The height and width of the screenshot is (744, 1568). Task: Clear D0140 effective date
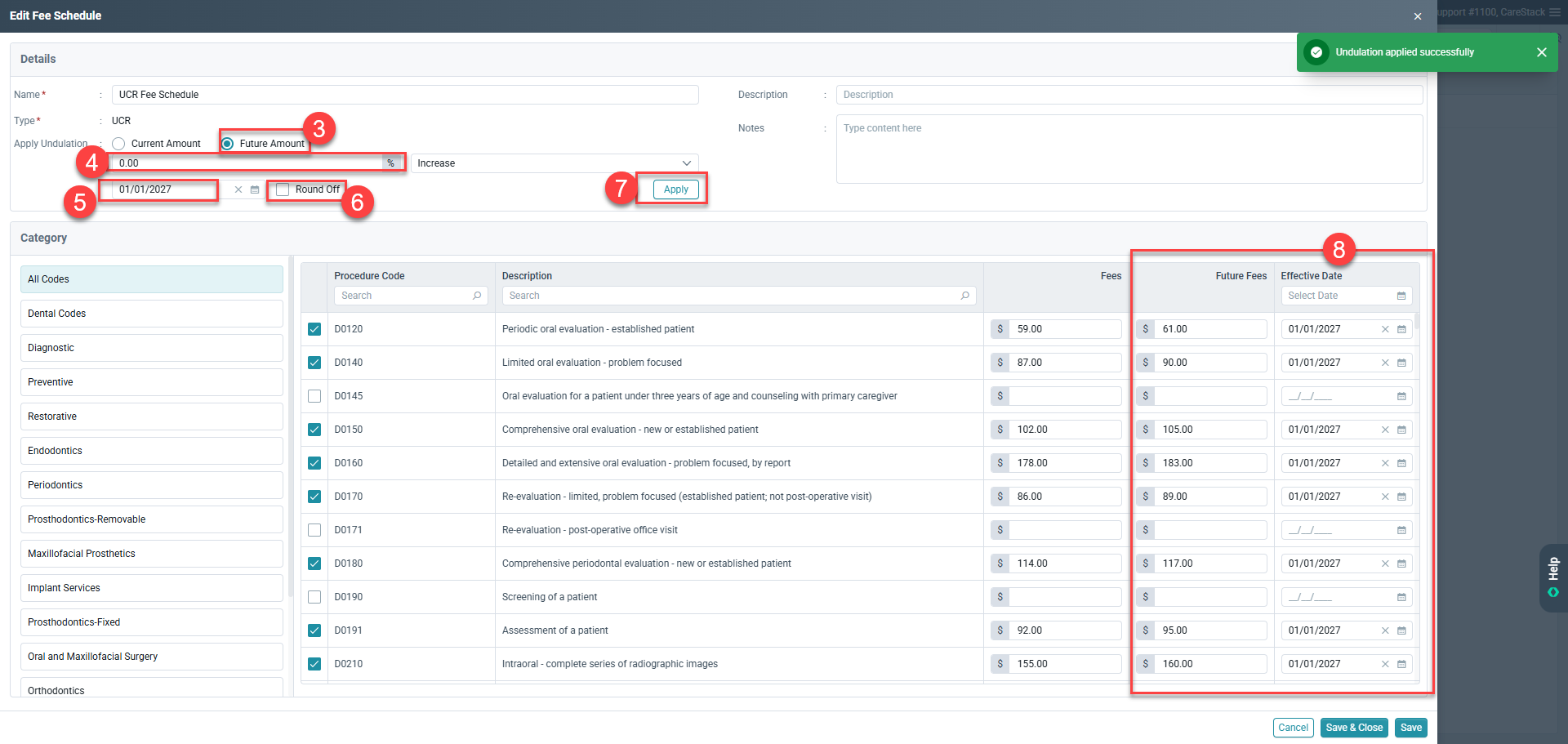pos(1385,363)
